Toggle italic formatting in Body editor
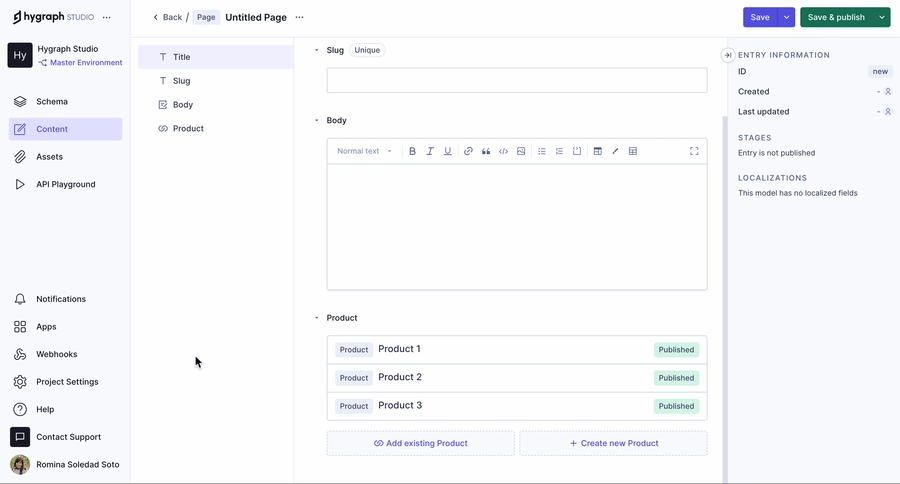The width and height of the screenshot is (900, 484). coord(430,151)
